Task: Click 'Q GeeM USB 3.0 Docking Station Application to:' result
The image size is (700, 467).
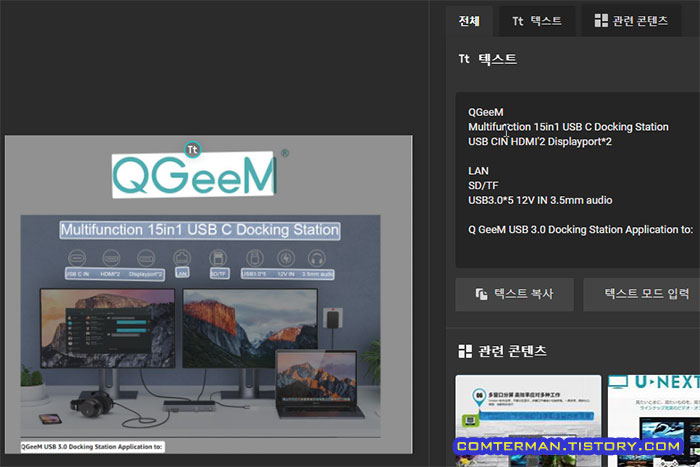Action: (580, 229)
